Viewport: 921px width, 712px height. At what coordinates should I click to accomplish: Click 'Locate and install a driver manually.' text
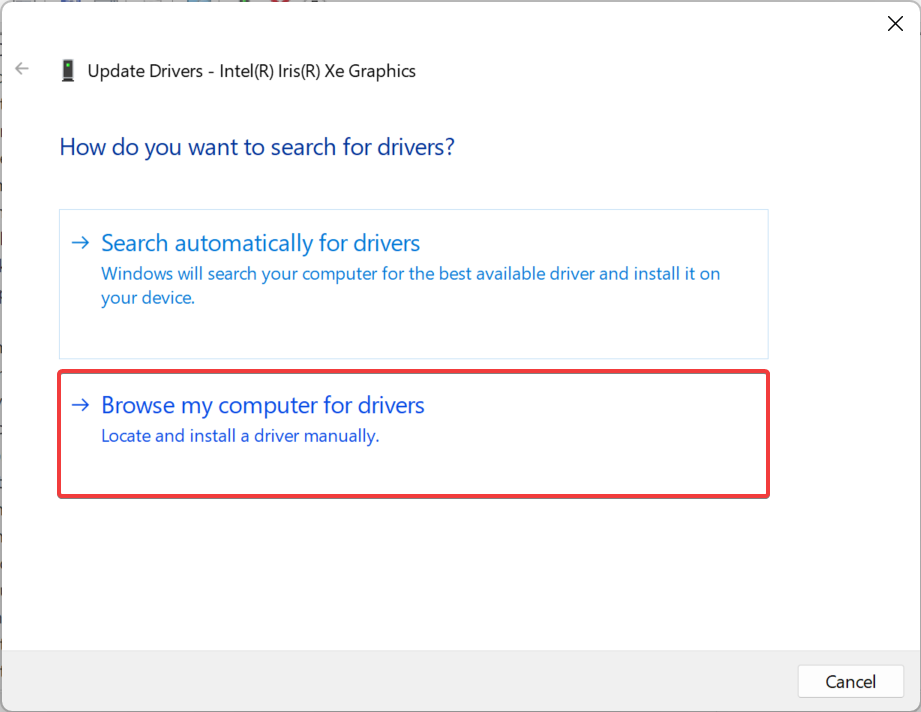pos(240,436)
